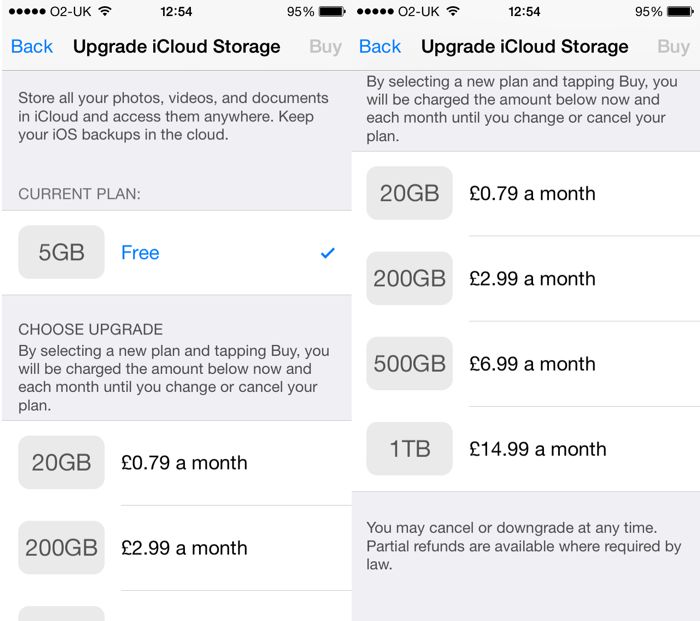Viewport: 700px width, 621px height.
Task: Tap the signal strength dots on left screen
Action: point(24,12)
